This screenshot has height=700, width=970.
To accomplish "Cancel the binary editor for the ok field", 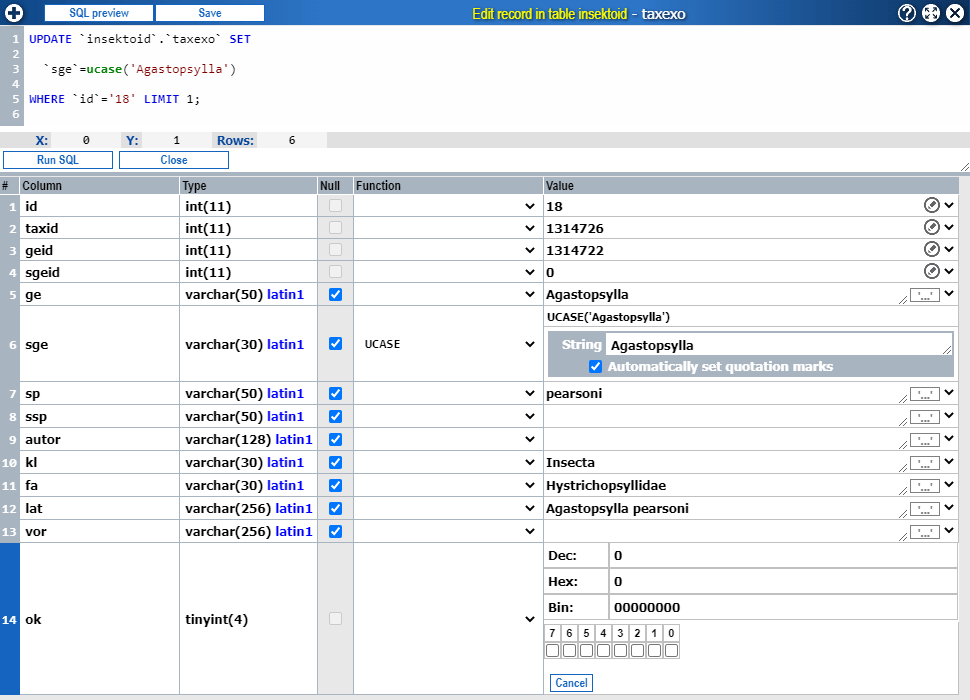I will pos(571,682).
